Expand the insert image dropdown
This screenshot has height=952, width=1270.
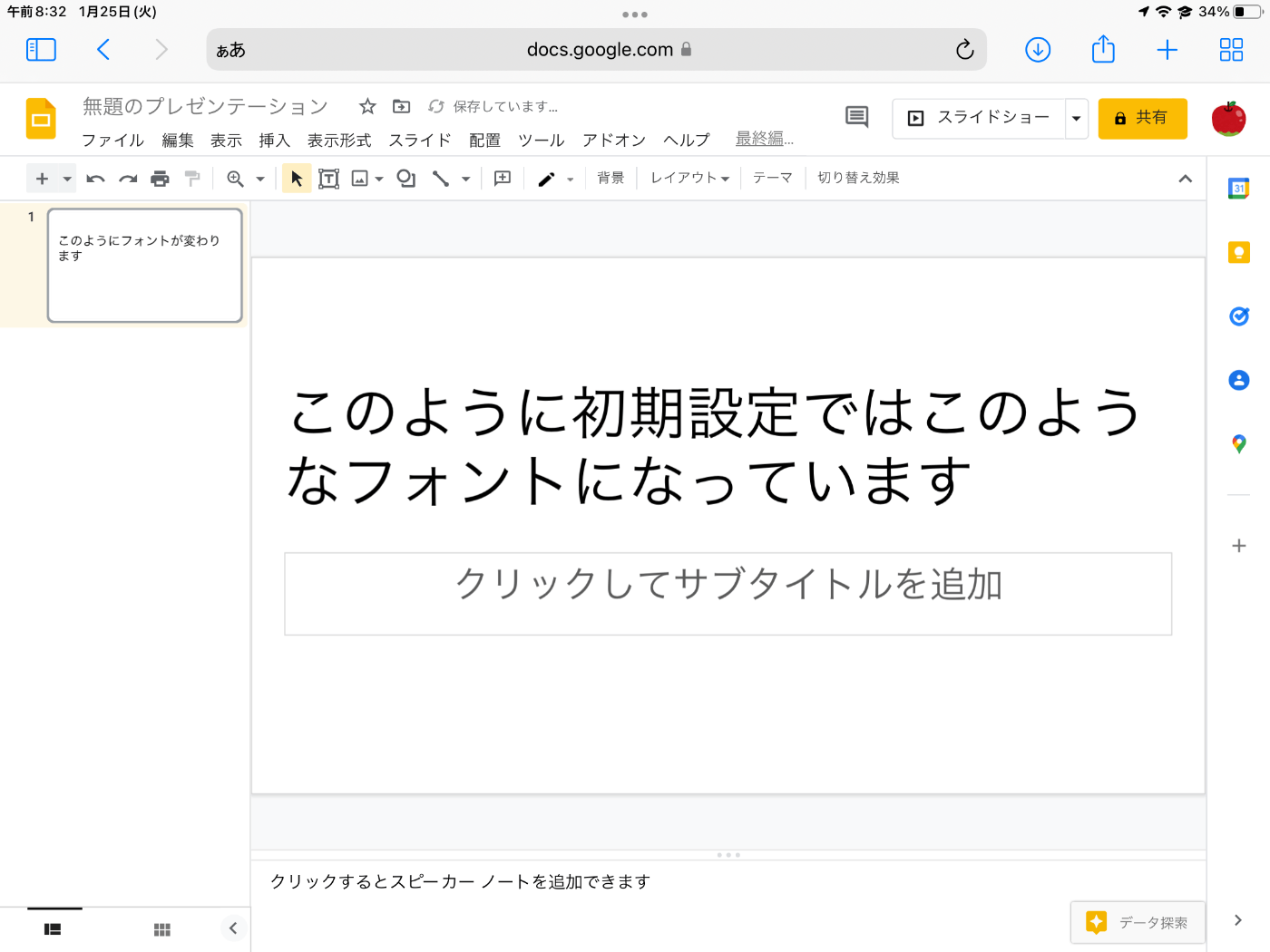coord(379,179)
